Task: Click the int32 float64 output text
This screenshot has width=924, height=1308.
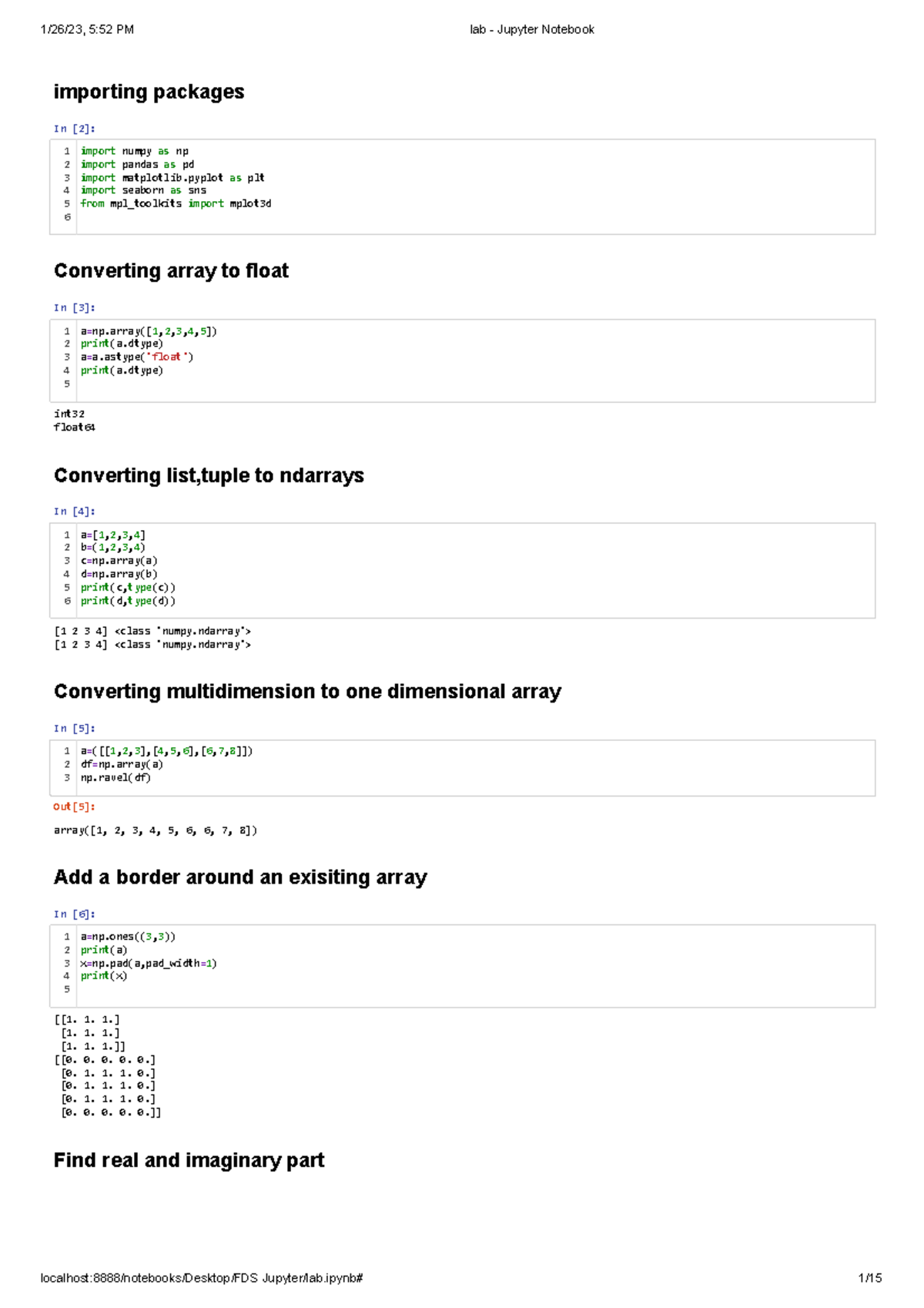Action: click(x=74, y=421)
